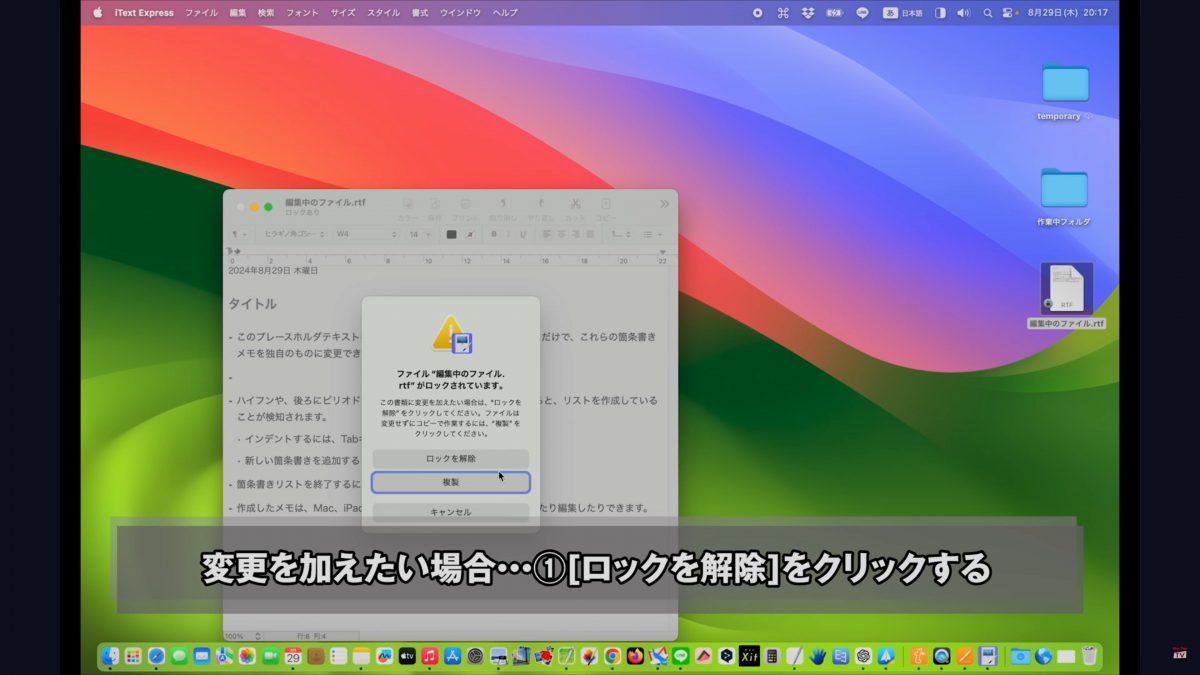Click the 取り消し undo icon in toolbar
This screenshot has width=1200, height=675.
503,209
